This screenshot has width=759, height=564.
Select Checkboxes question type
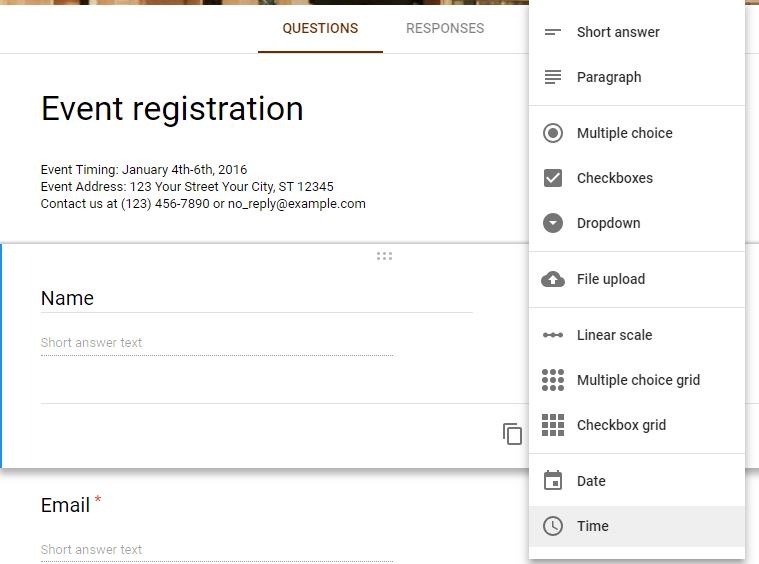(x=636, y=178)
